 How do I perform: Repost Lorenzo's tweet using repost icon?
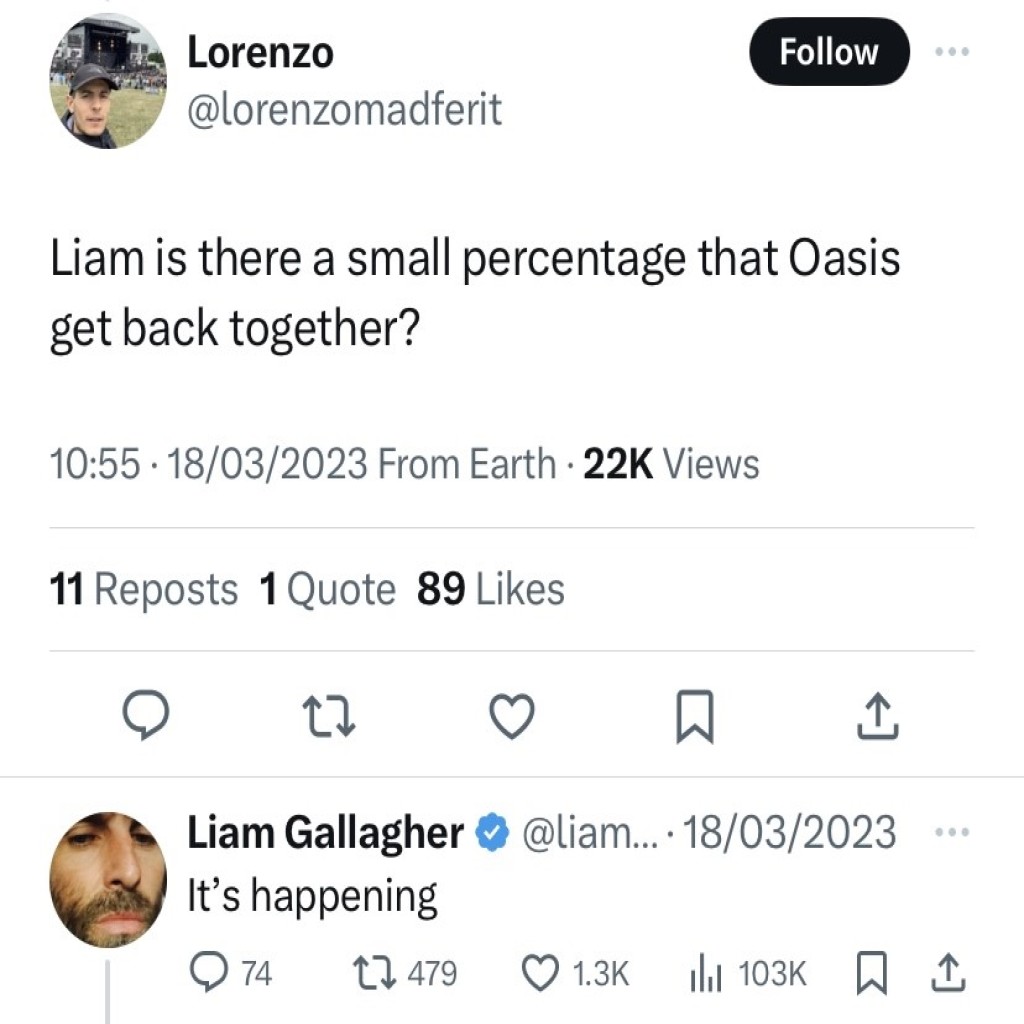coord(328,717)
